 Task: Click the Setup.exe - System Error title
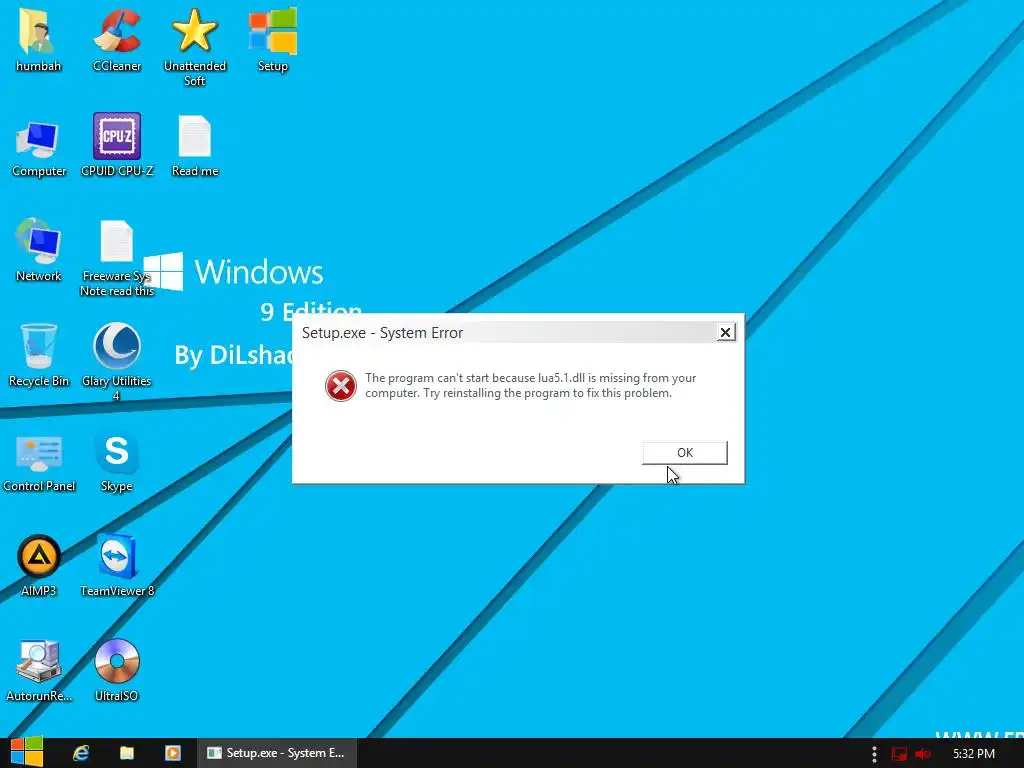(x=382, y=332)
